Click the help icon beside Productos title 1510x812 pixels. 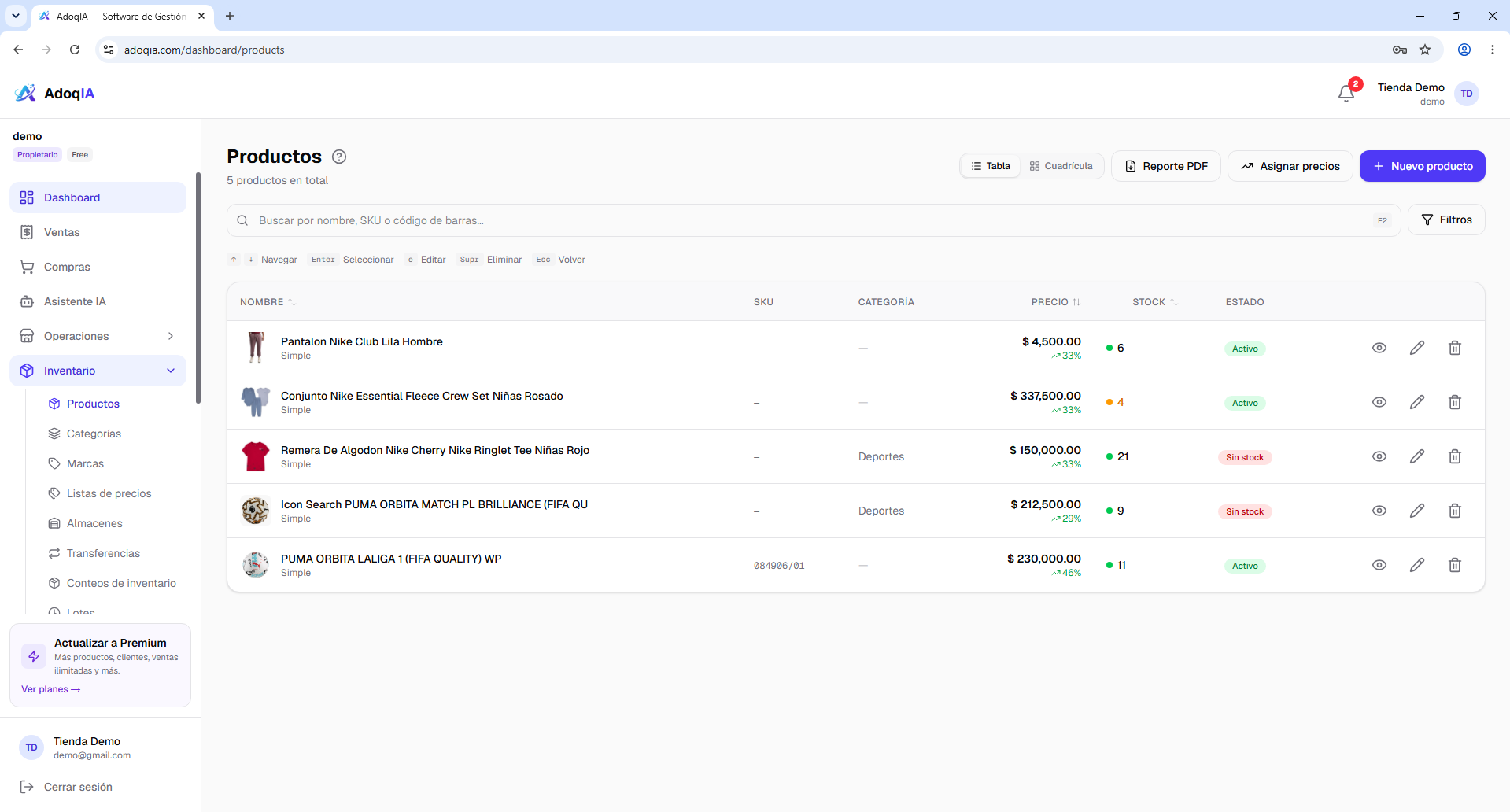click(x=339, y=157)
